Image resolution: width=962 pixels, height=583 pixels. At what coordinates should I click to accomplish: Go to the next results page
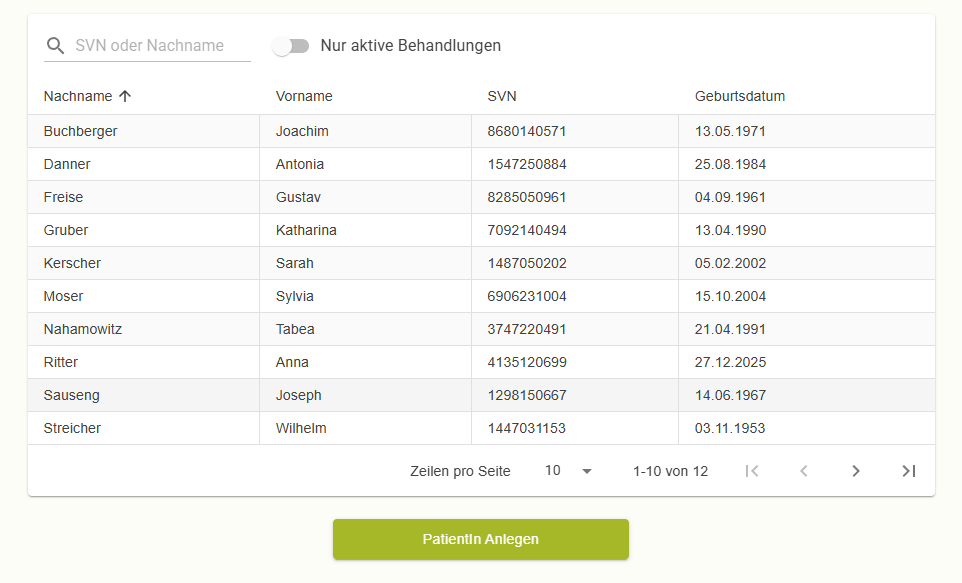[x=856, y=470]
